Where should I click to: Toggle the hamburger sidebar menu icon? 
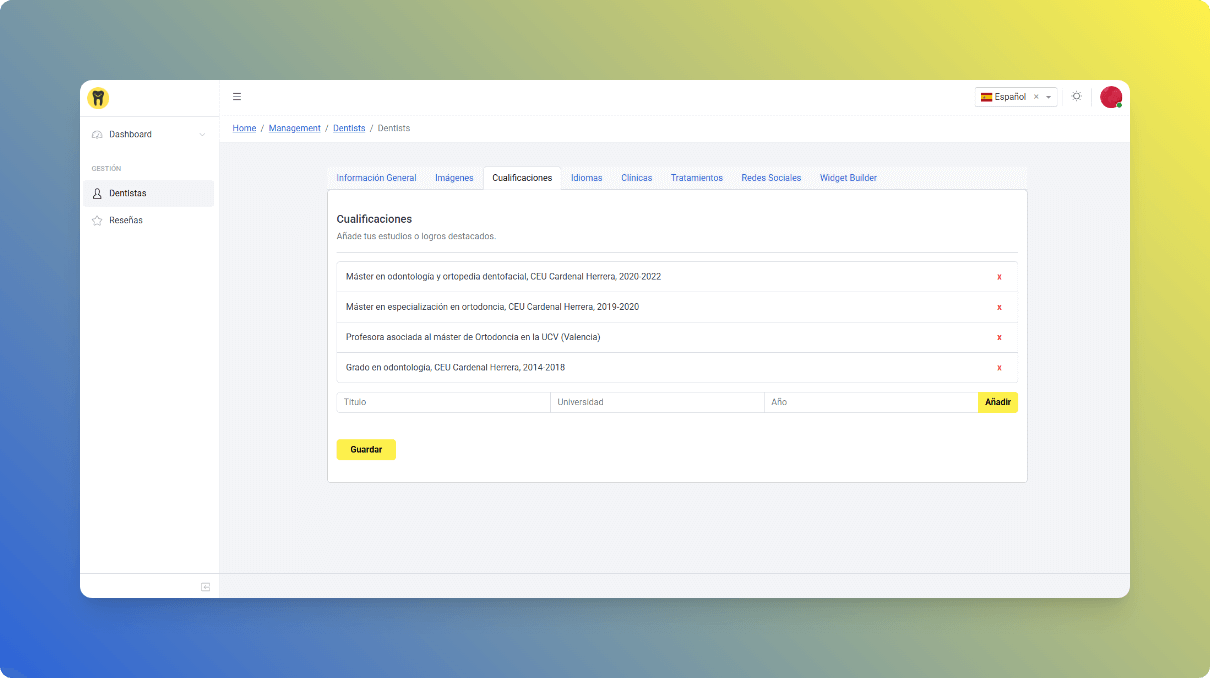pos(237,97)
